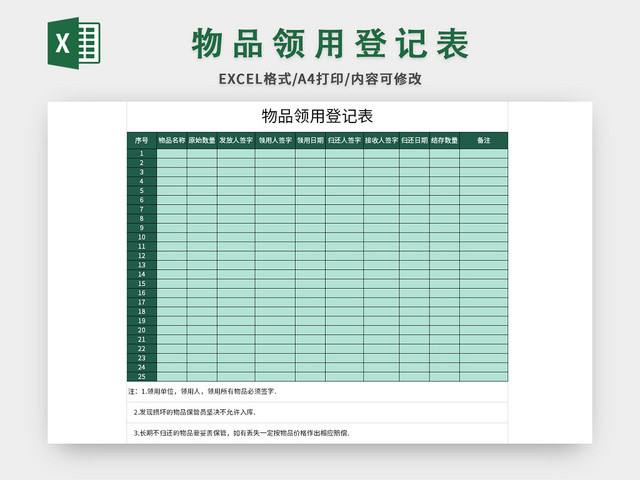Click row number 6 in 序号 column

142,200
